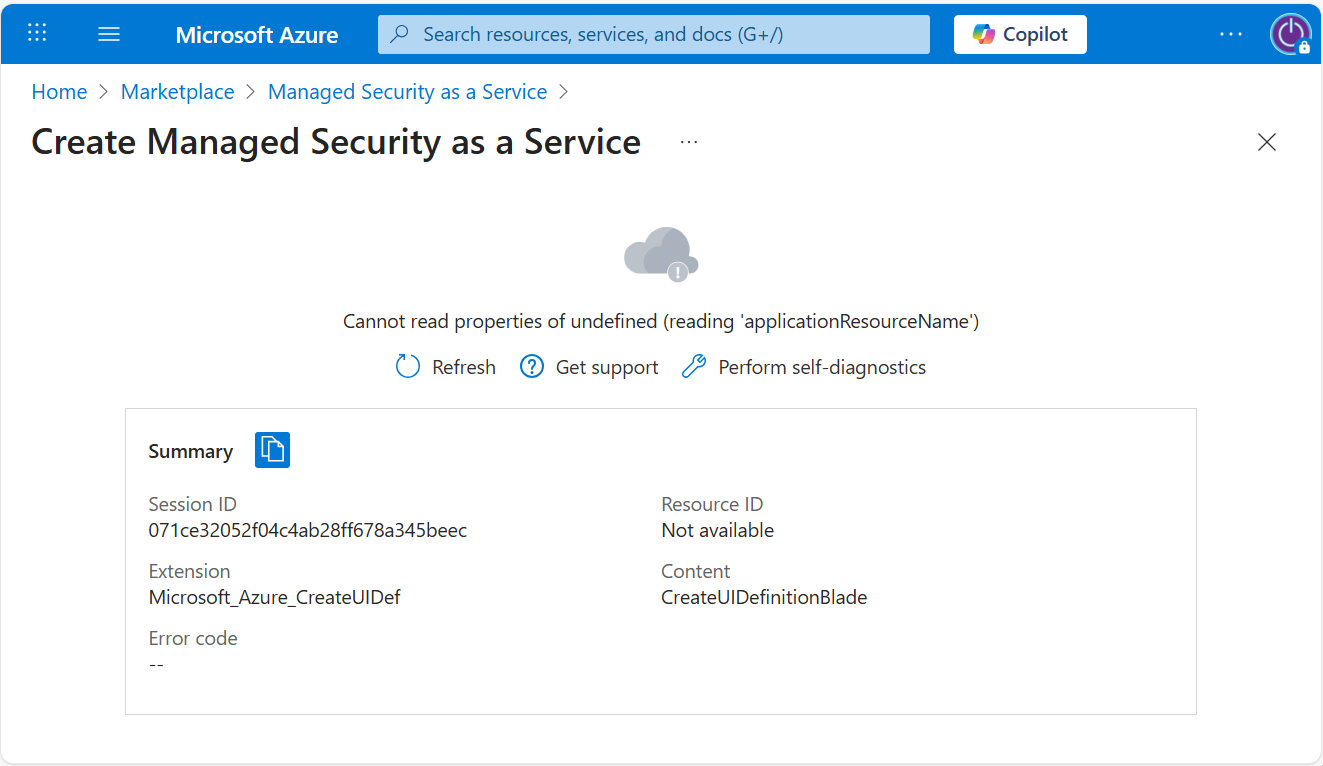Expand the ellipsis beside the blade title
1323x766 pixels.
coord(689,142)
